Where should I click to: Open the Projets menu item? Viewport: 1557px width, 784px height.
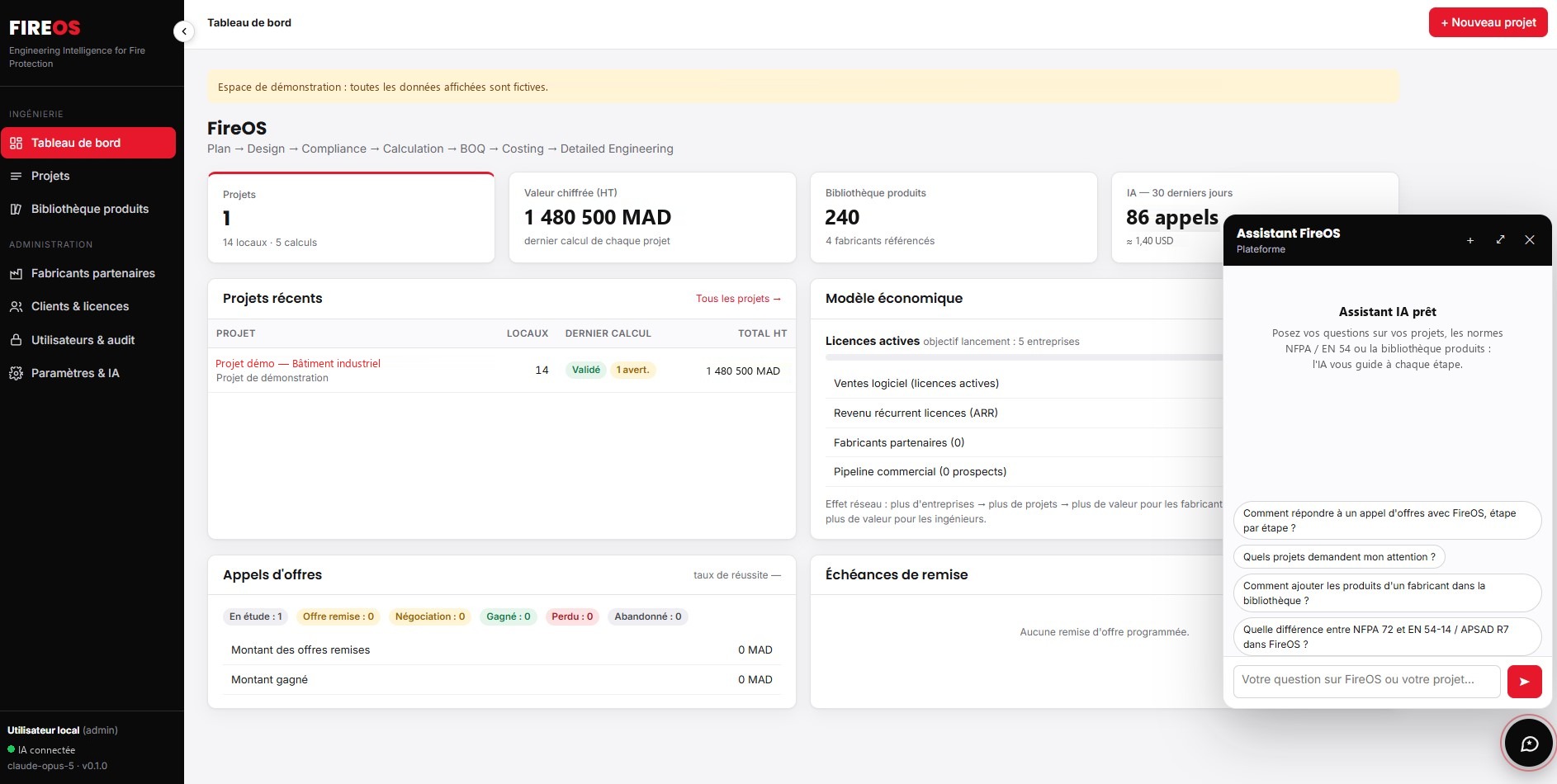[x=88, y=176]
